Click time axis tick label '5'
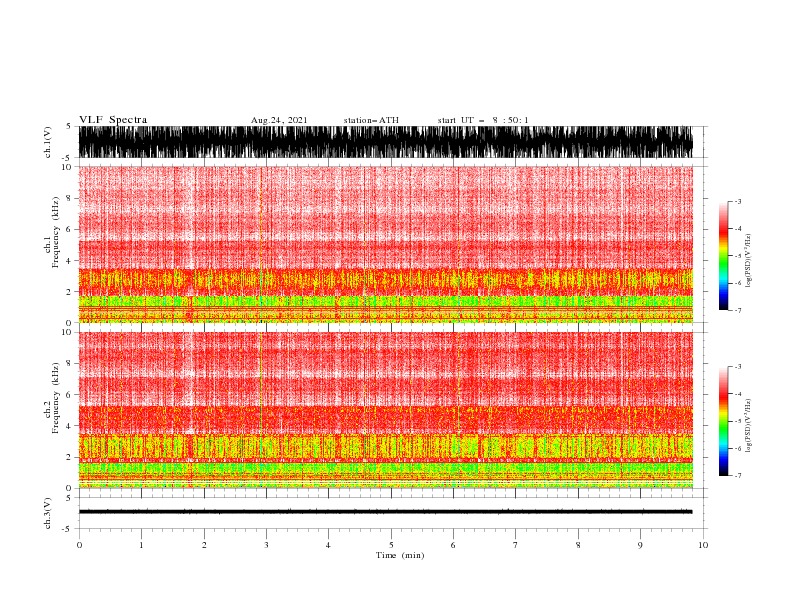 pyautogui.click(x=391, y=545)
